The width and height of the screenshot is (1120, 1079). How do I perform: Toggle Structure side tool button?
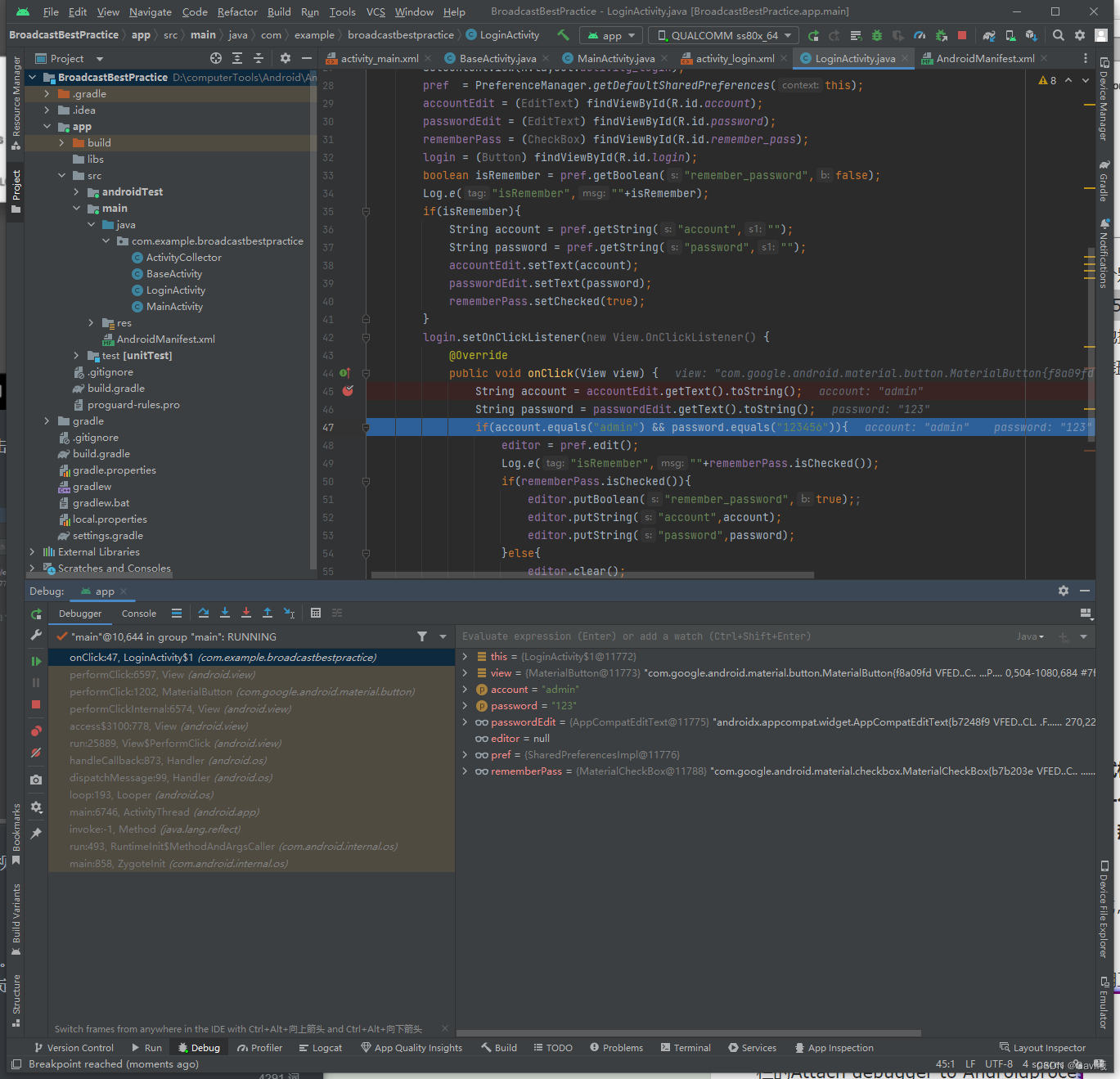pos(16,1000)
